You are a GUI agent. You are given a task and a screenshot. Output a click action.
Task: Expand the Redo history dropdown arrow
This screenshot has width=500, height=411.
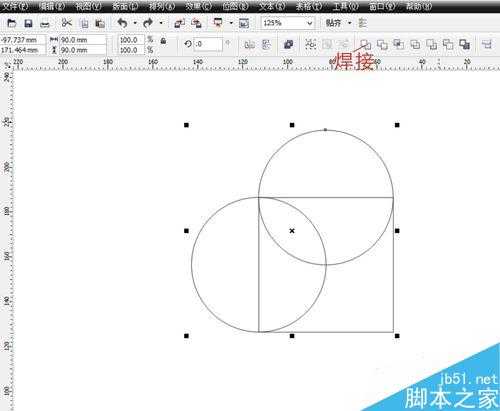click(161, 23)
